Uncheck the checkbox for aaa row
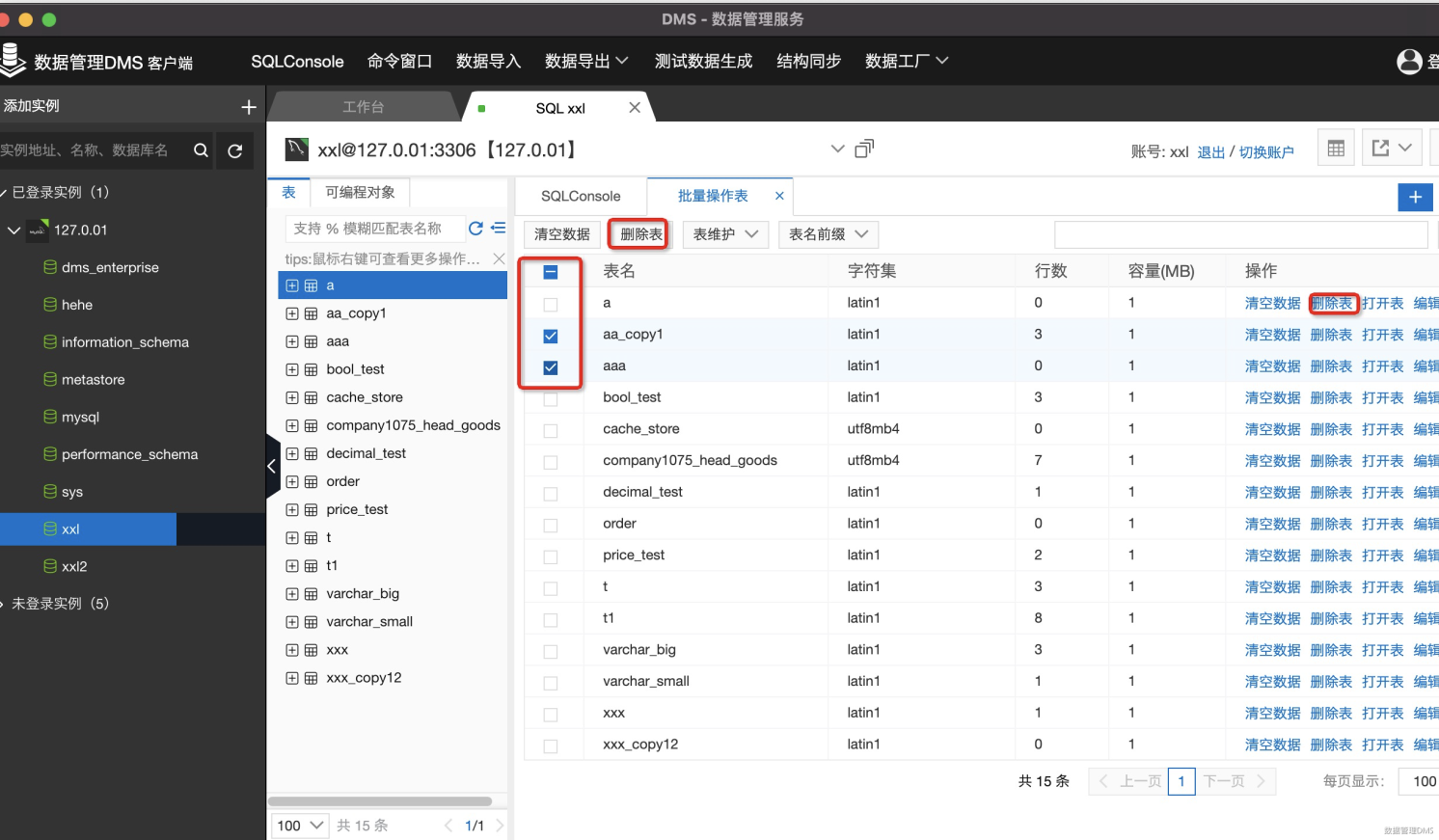Screen dimensions: 1439x840 coord(551,367)
